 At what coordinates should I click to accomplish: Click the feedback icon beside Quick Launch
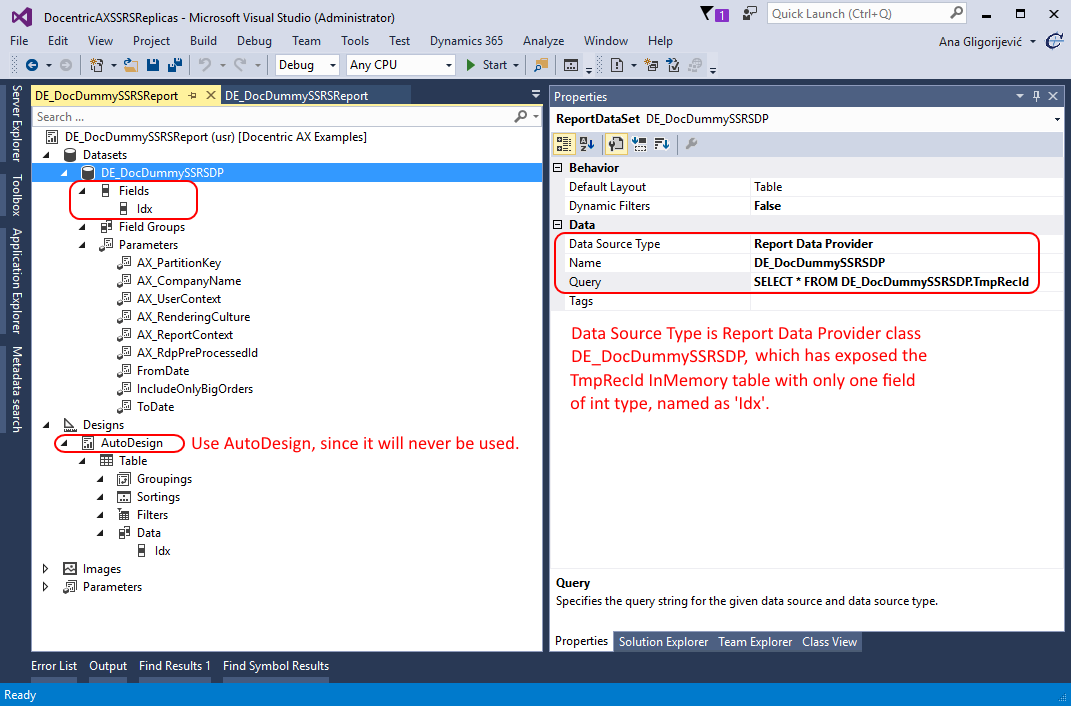point(750,13)
